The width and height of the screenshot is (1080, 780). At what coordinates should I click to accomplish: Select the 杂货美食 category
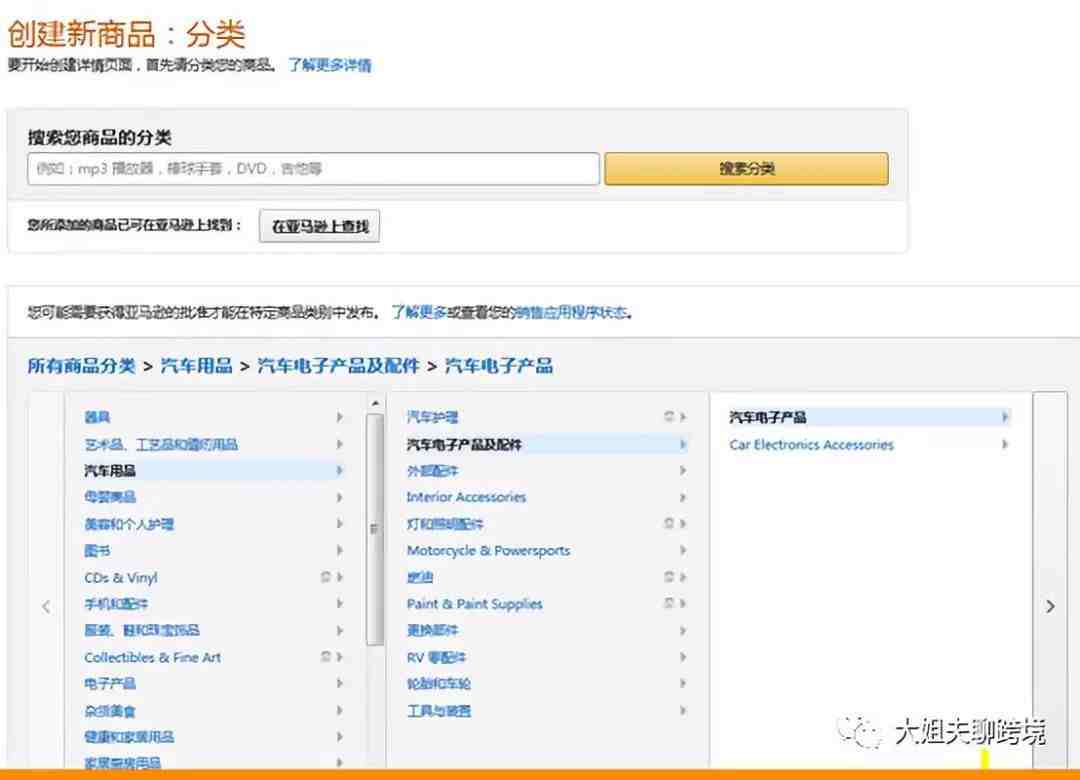click(x=110, y=710)
